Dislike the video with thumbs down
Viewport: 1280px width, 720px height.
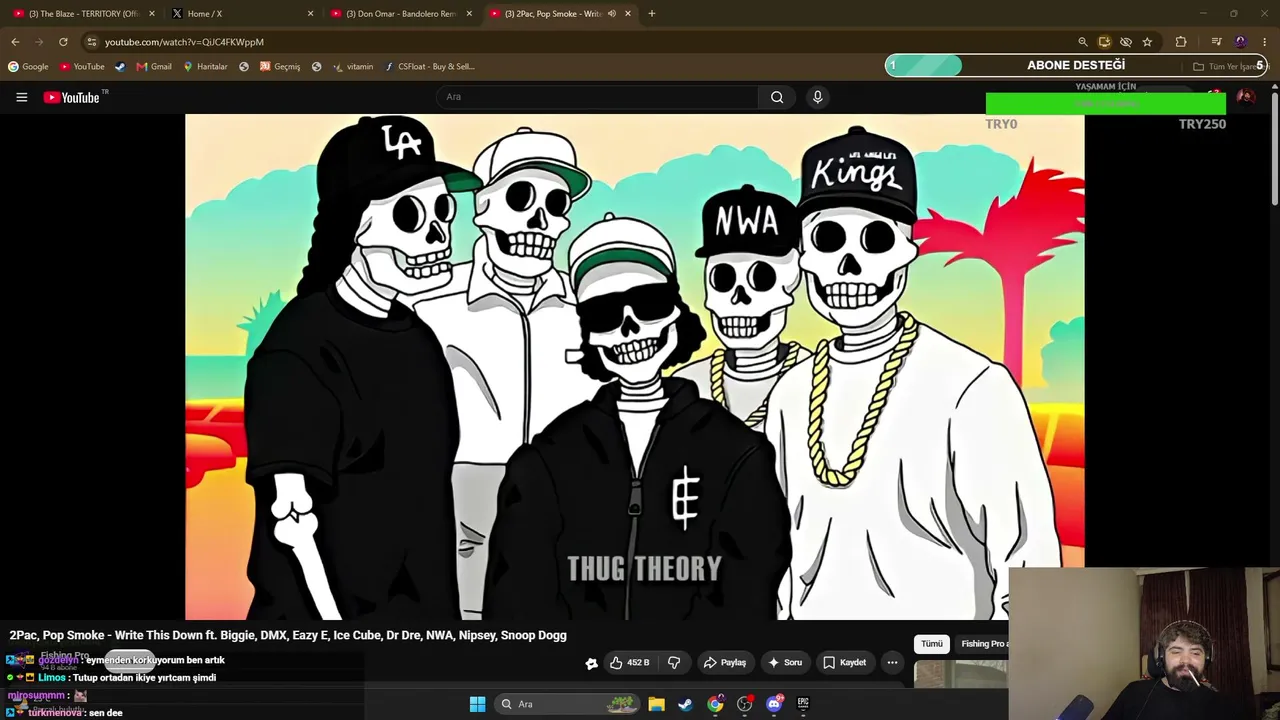[674, 662]
